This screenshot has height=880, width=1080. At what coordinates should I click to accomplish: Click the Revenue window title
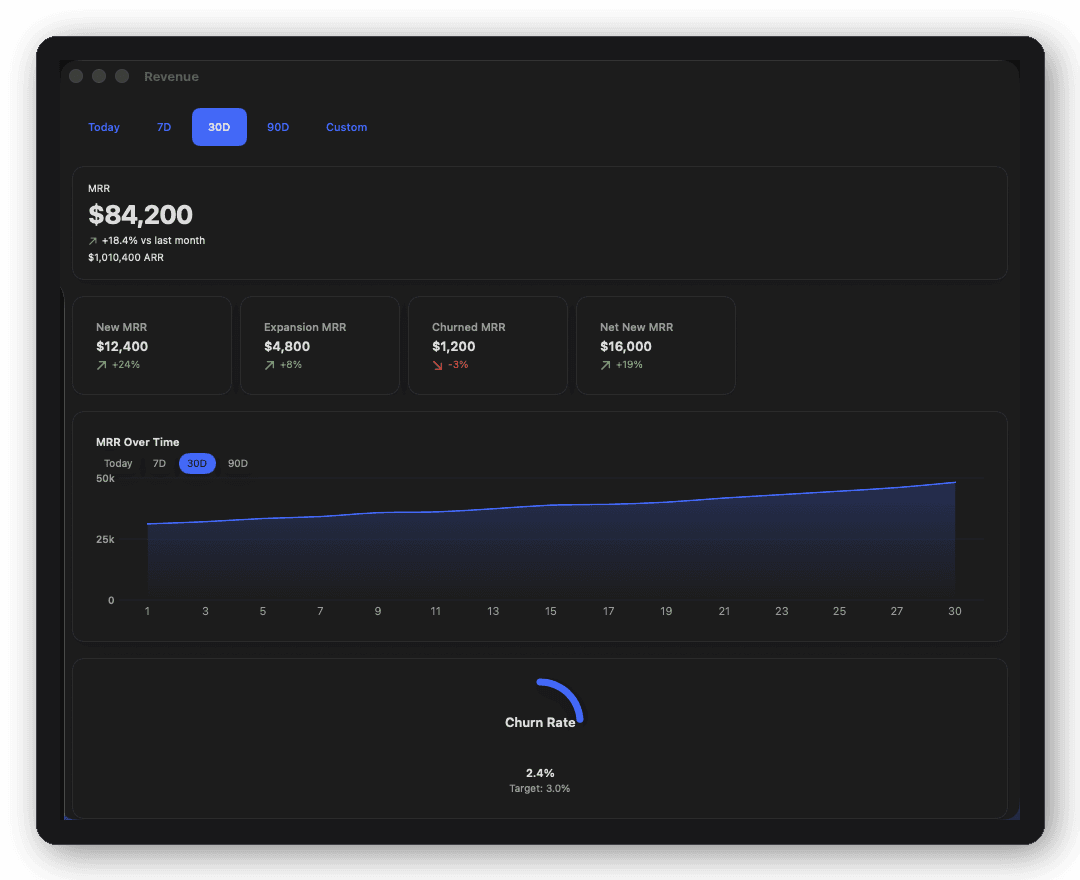click(172, 76)
